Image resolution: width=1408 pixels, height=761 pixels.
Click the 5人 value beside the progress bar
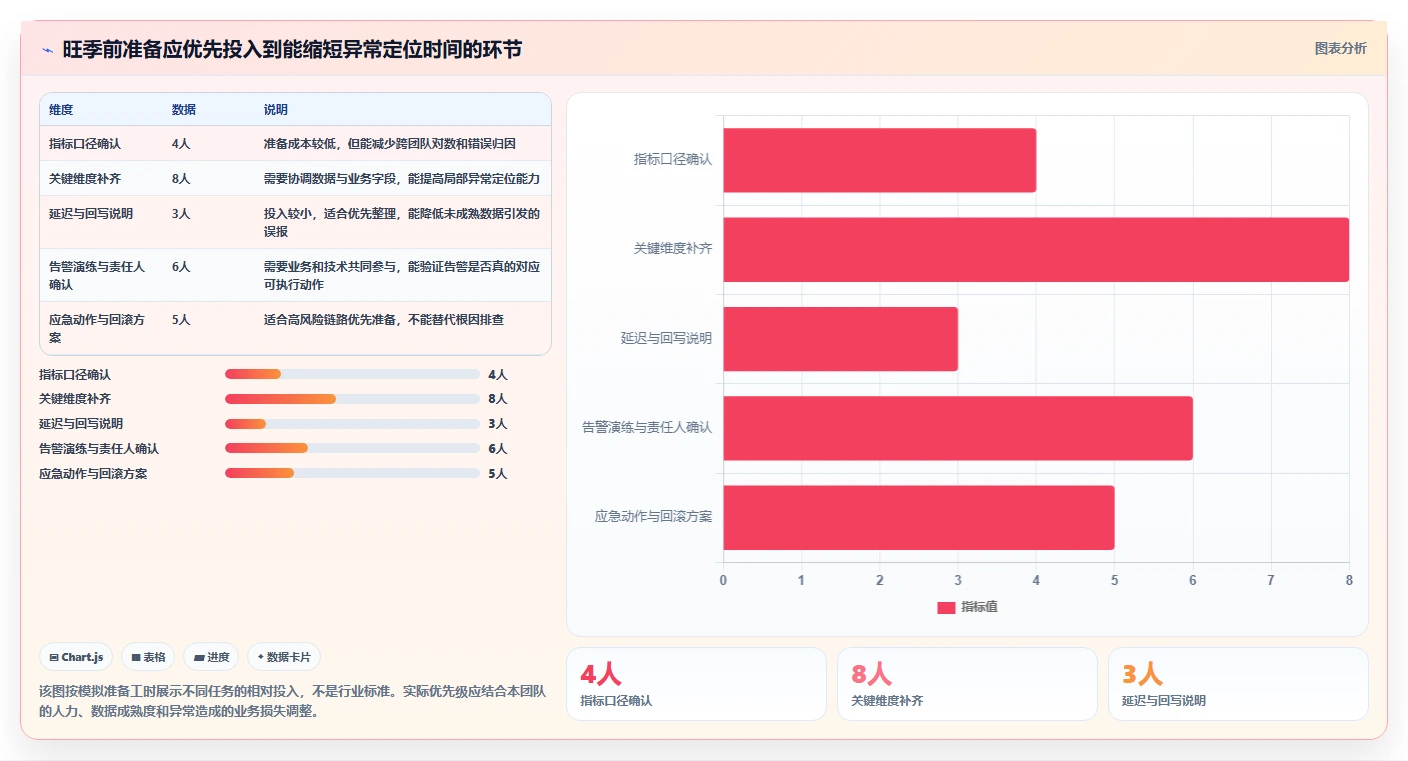click(498, 474)
